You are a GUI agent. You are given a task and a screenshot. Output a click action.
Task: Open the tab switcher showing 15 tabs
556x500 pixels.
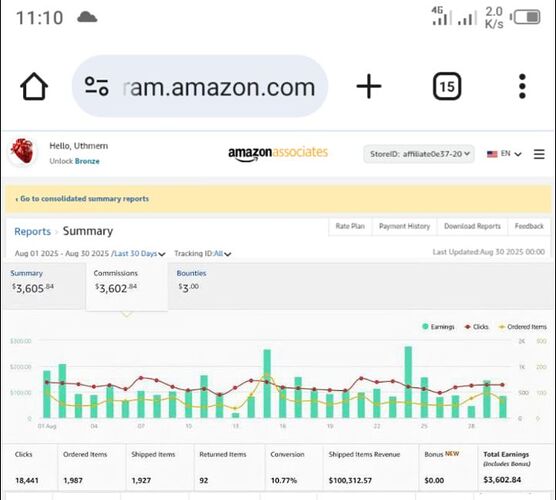click(447, 86)
